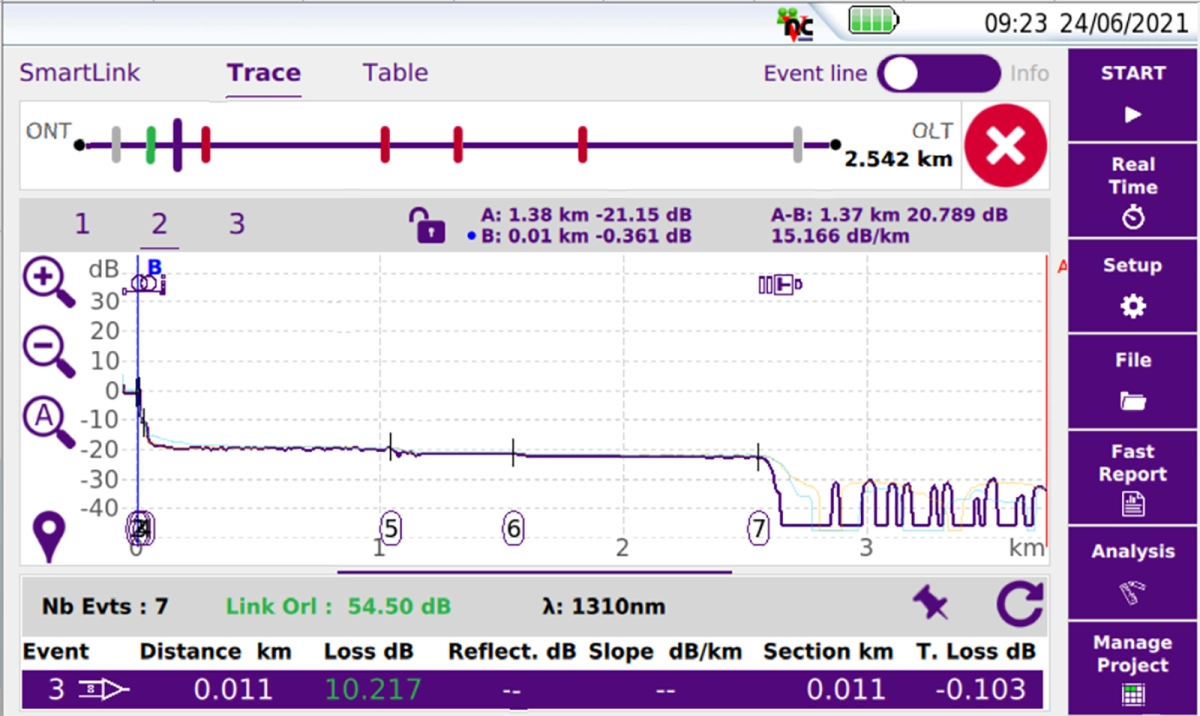Select event marker 7 on the graph
The image size is (1200, 716).
pyautogui.click(x=759, y=528)
